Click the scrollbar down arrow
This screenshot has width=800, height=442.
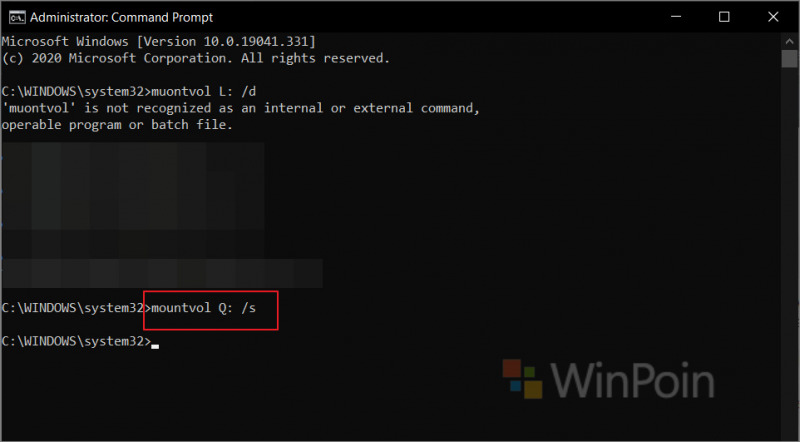tap(789, 432)
